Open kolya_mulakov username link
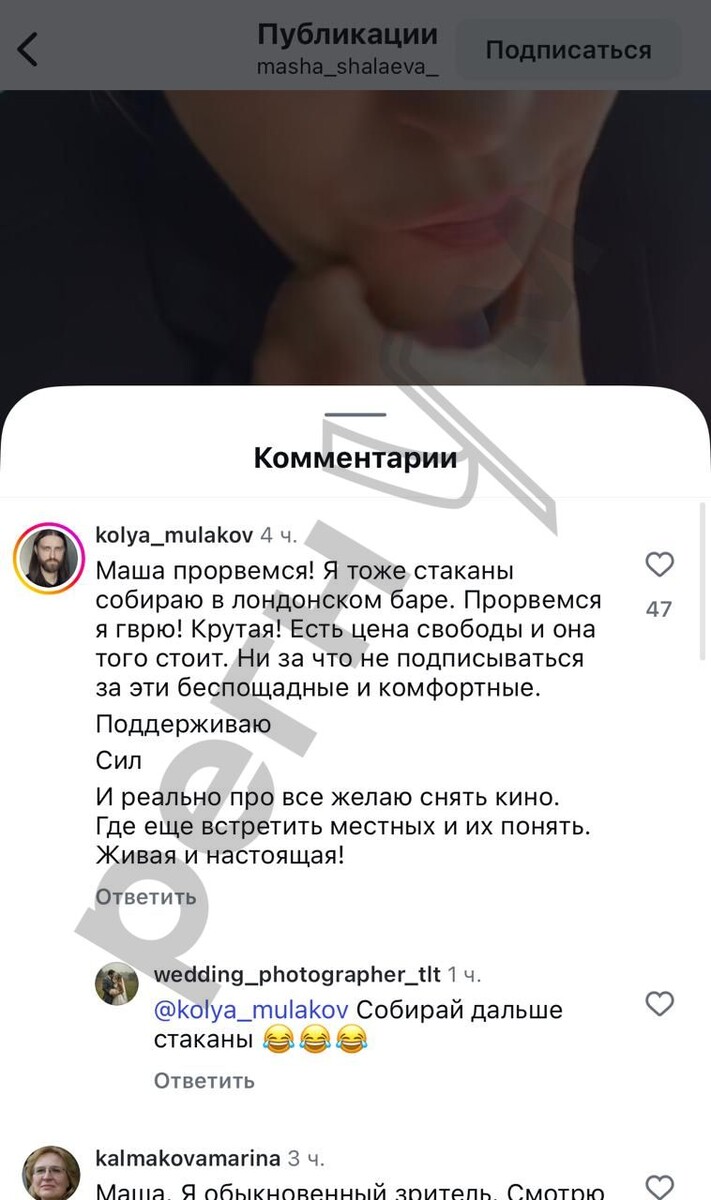The image size is (711, 1200). tap(174, 535)
